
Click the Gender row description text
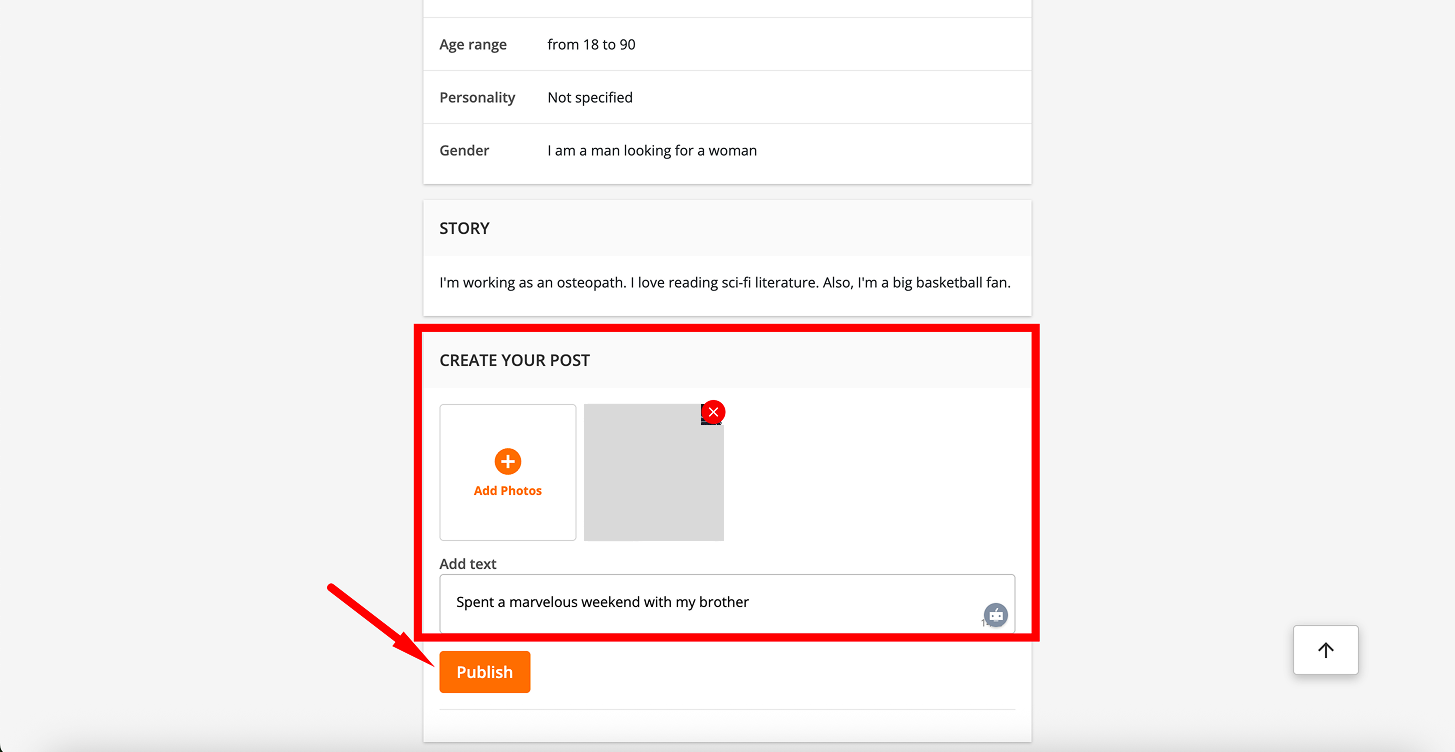(x=651, y=150)
